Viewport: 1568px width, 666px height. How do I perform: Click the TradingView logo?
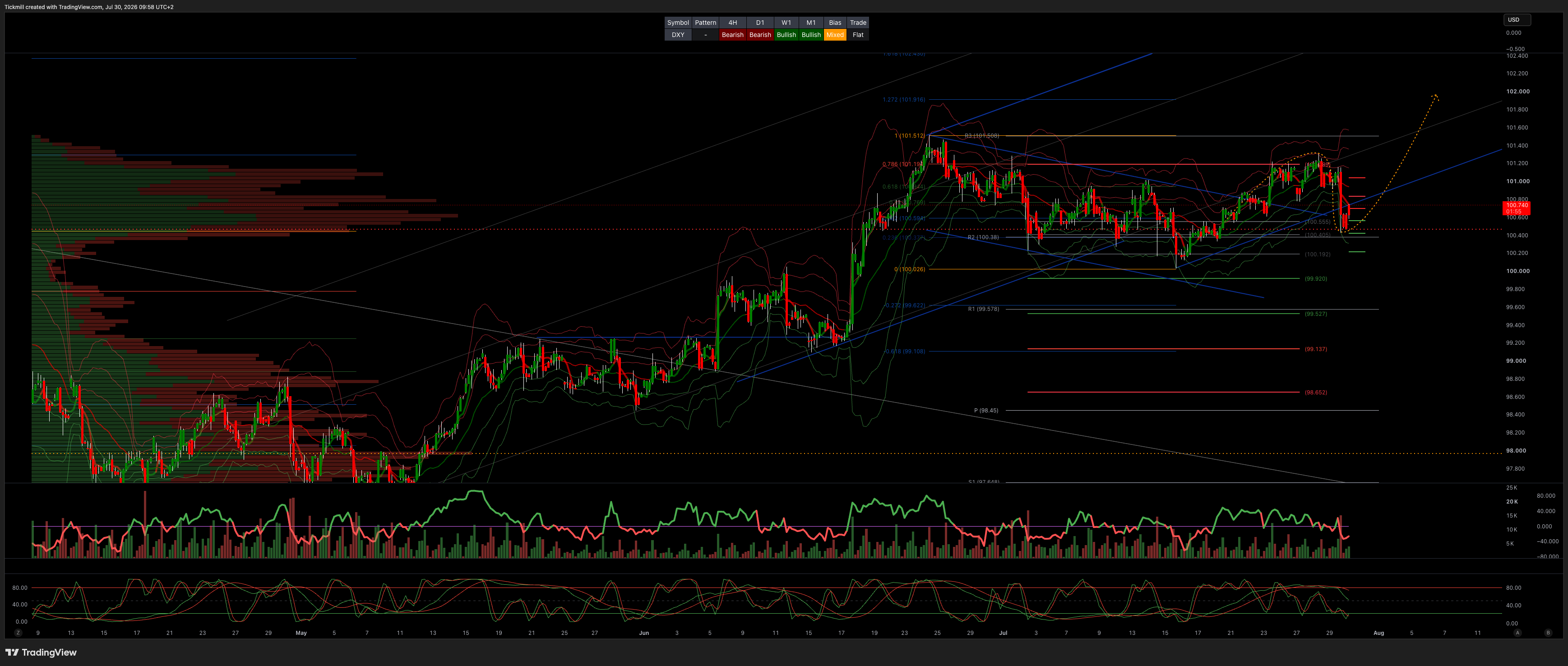[x=41, y=652]
